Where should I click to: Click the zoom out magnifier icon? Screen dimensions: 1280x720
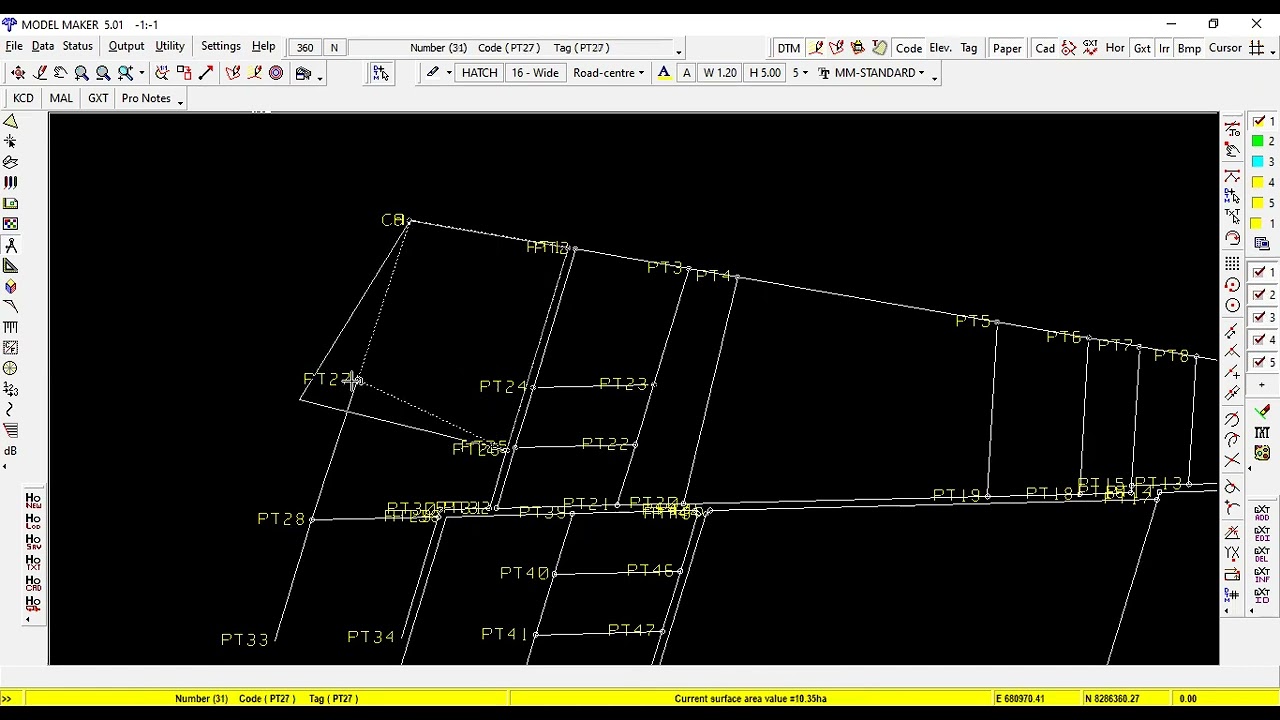(x=102, y=73)
